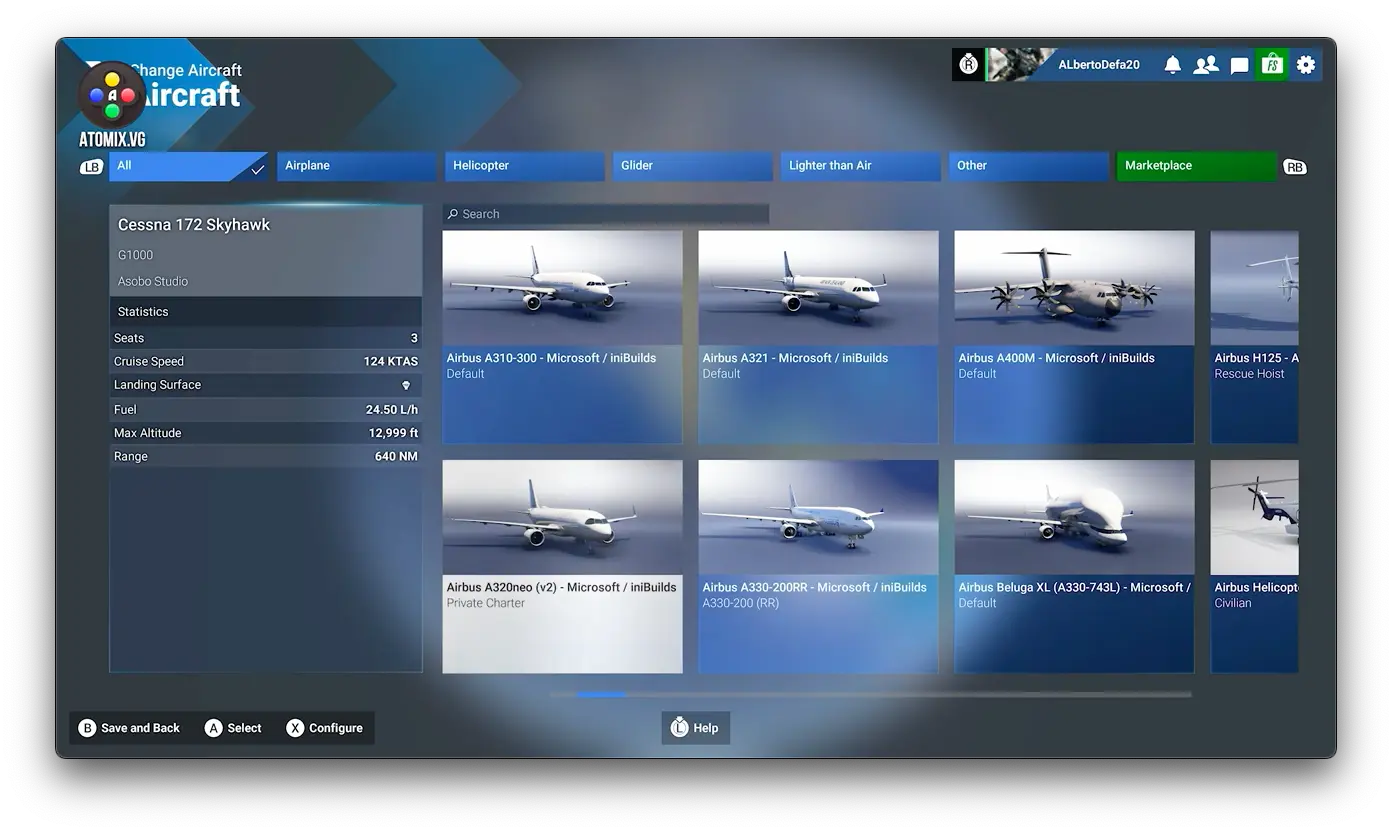
Task: Click the ALbertoDefa20 profile avatar
Action: [x=1020, y=65]
